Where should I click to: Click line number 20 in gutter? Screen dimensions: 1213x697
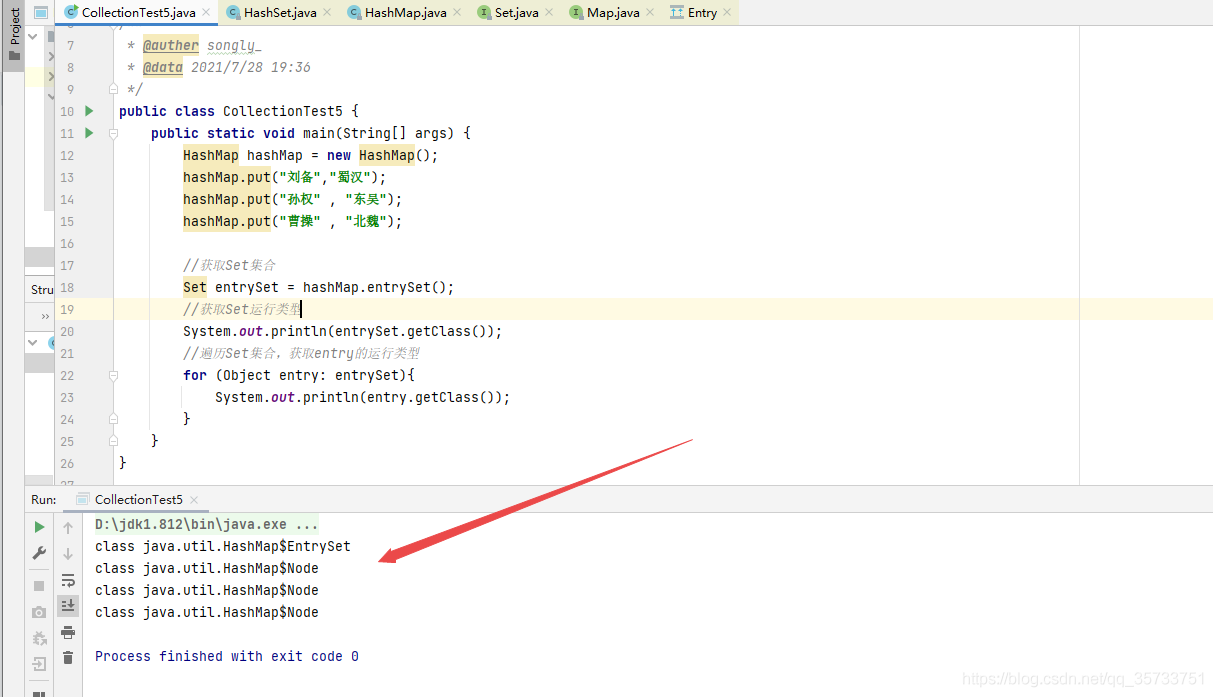[67, 331]
